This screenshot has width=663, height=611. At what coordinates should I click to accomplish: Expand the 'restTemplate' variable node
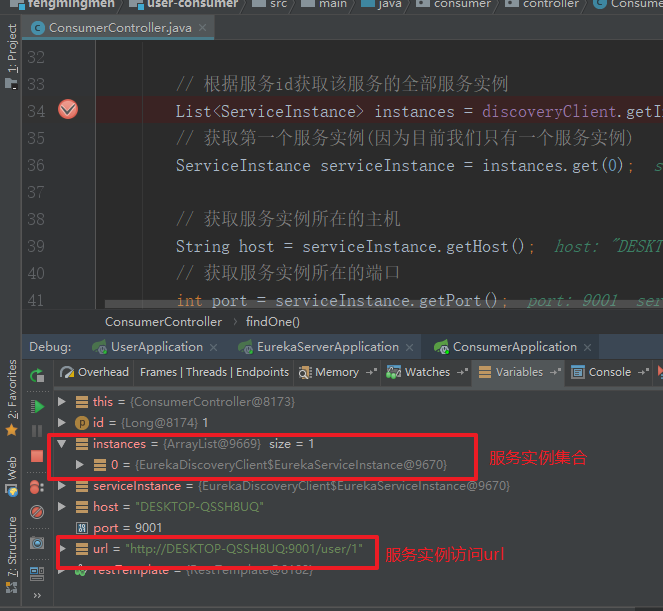pyautogui.click(x=62, y=571)
